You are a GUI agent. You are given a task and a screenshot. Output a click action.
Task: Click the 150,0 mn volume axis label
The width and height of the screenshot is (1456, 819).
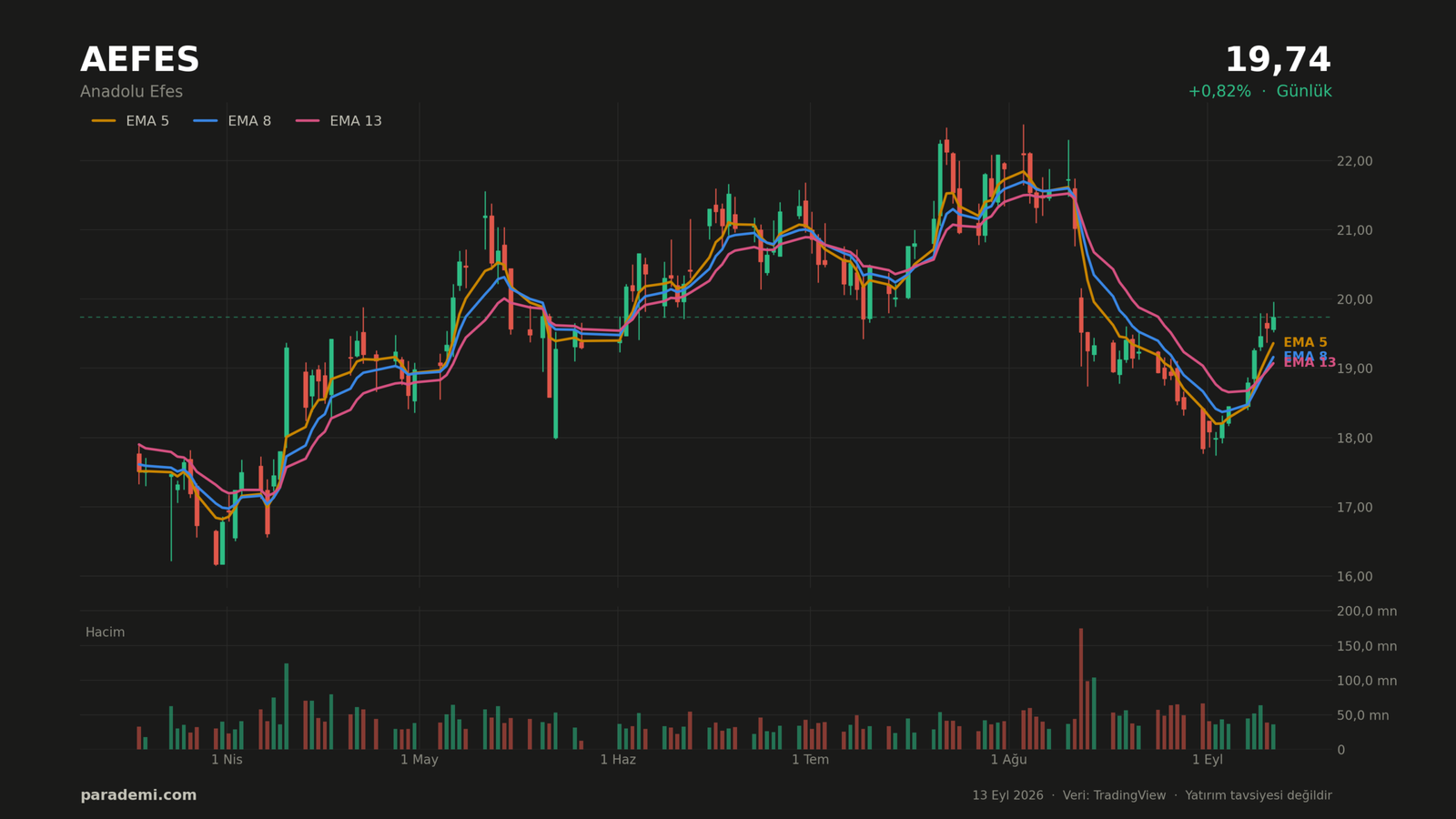click(x=1367, y=646)
